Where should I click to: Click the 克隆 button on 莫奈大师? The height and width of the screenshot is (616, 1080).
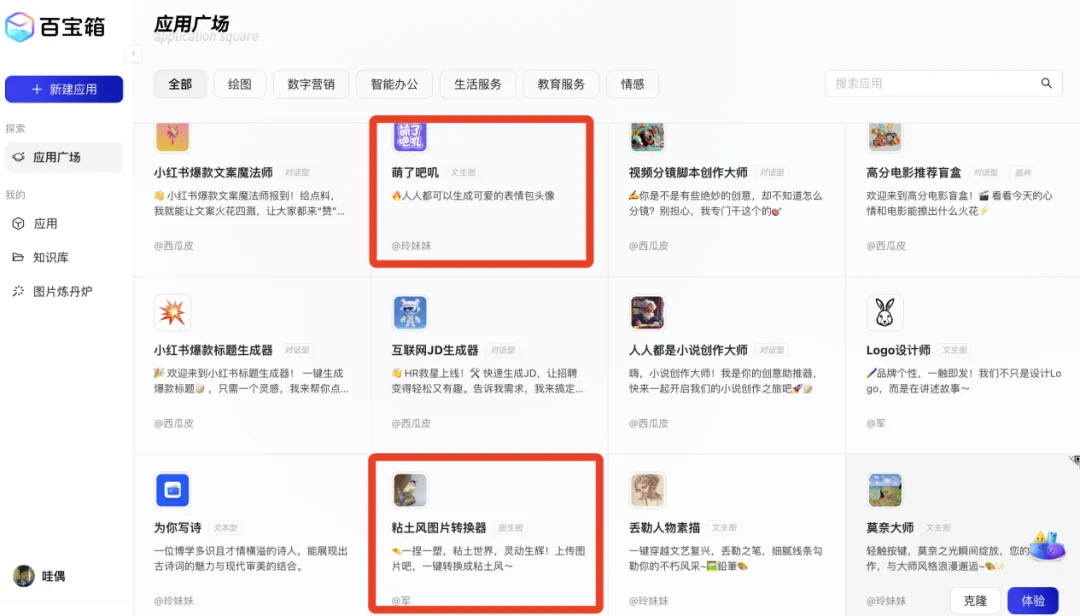pyautogui.click(x=975, y=600)
